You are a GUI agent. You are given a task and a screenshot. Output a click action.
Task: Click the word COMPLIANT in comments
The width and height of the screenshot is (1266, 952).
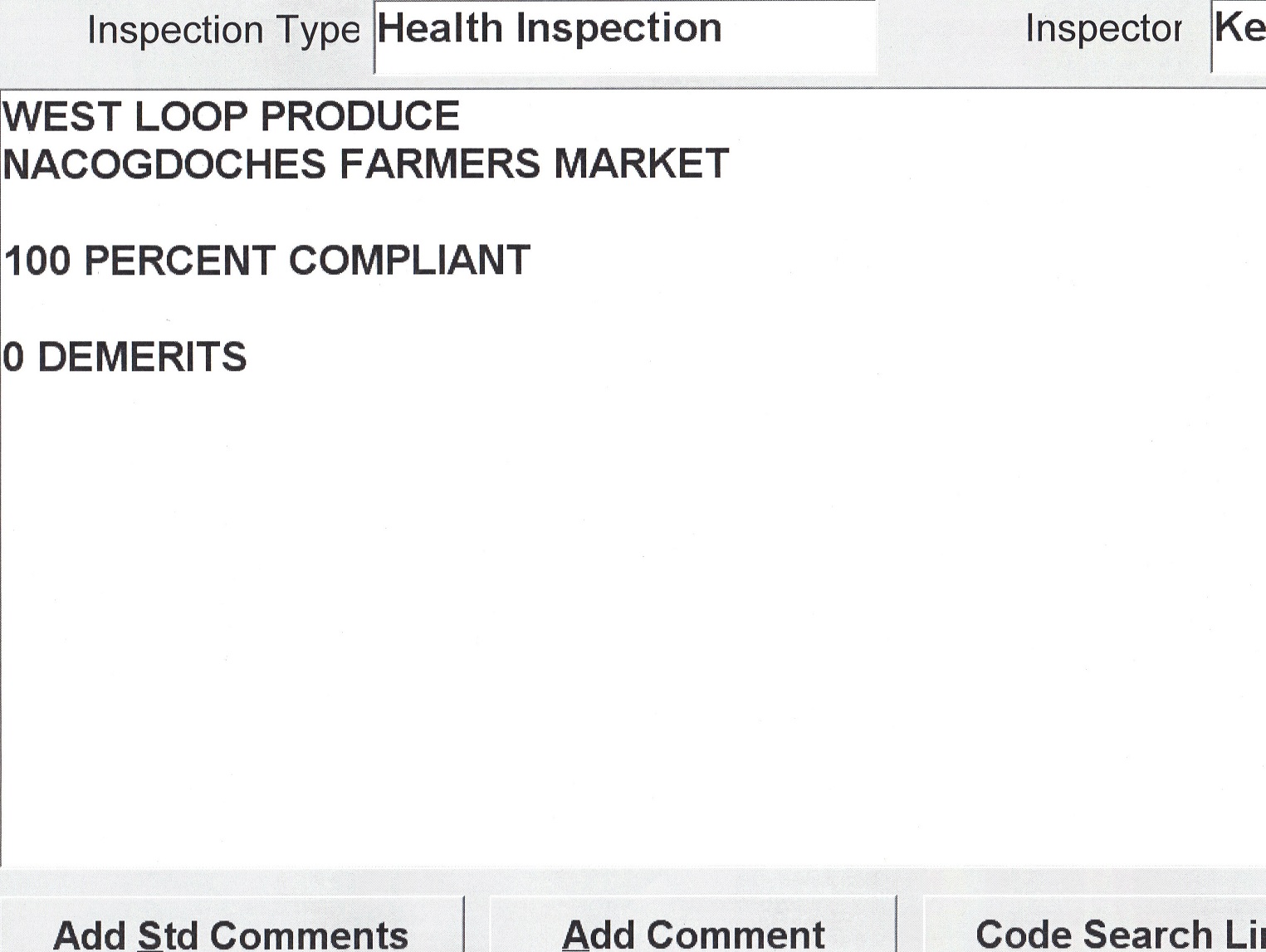(408, 261)
